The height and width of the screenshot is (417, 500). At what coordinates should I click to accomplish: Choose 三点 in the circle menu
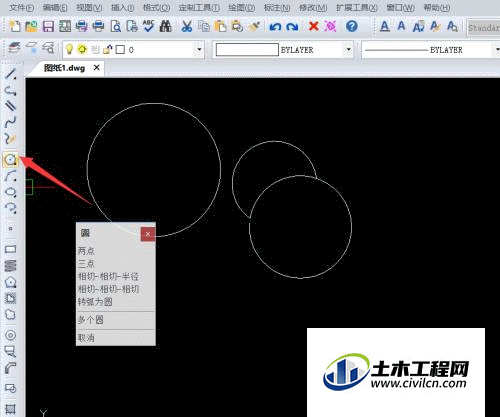(x=86, y=264)
